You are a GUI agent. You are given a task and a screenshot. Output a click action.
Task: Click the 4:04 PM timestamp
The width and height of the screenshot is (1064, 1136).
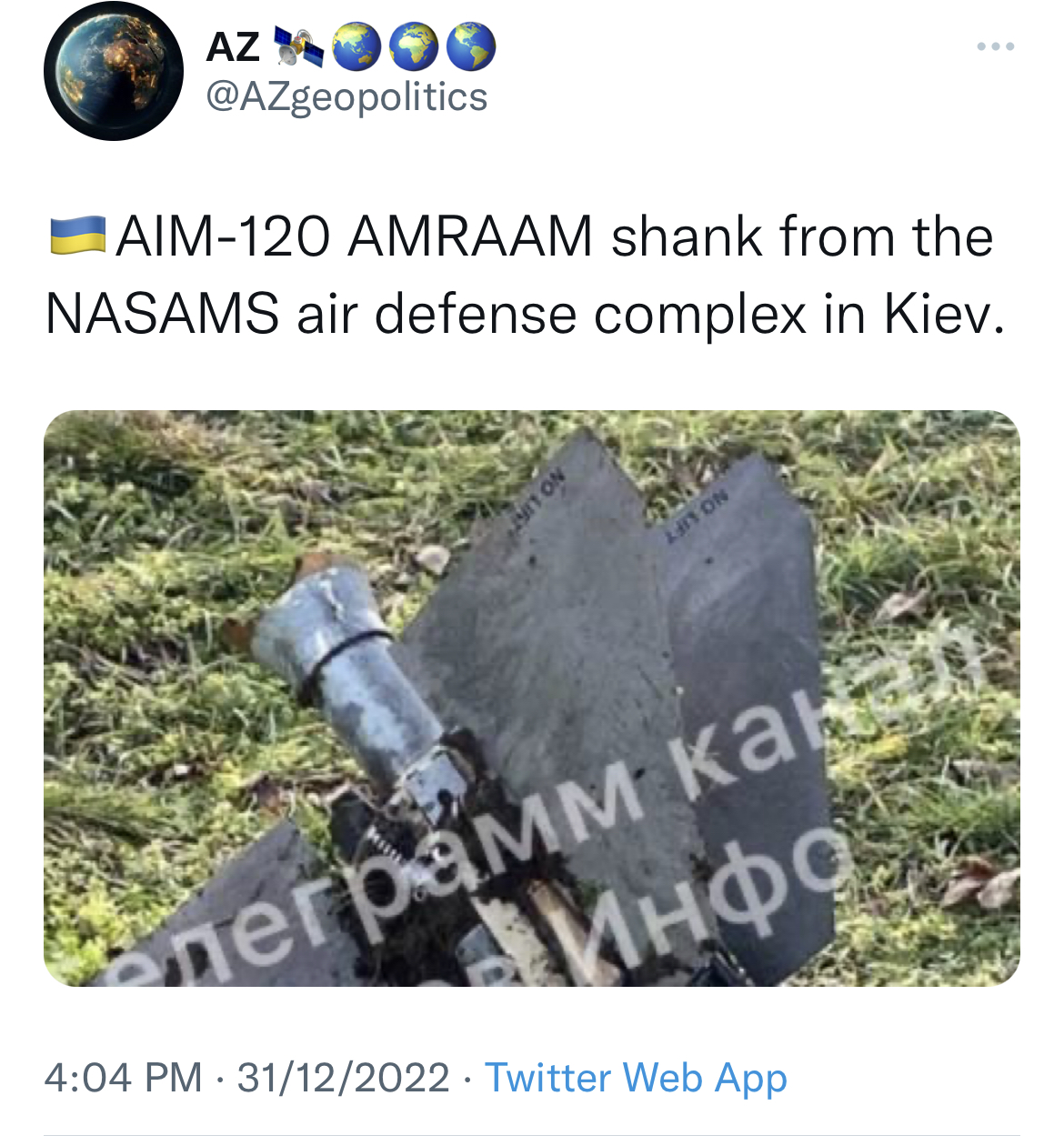tap(124, 1077)
